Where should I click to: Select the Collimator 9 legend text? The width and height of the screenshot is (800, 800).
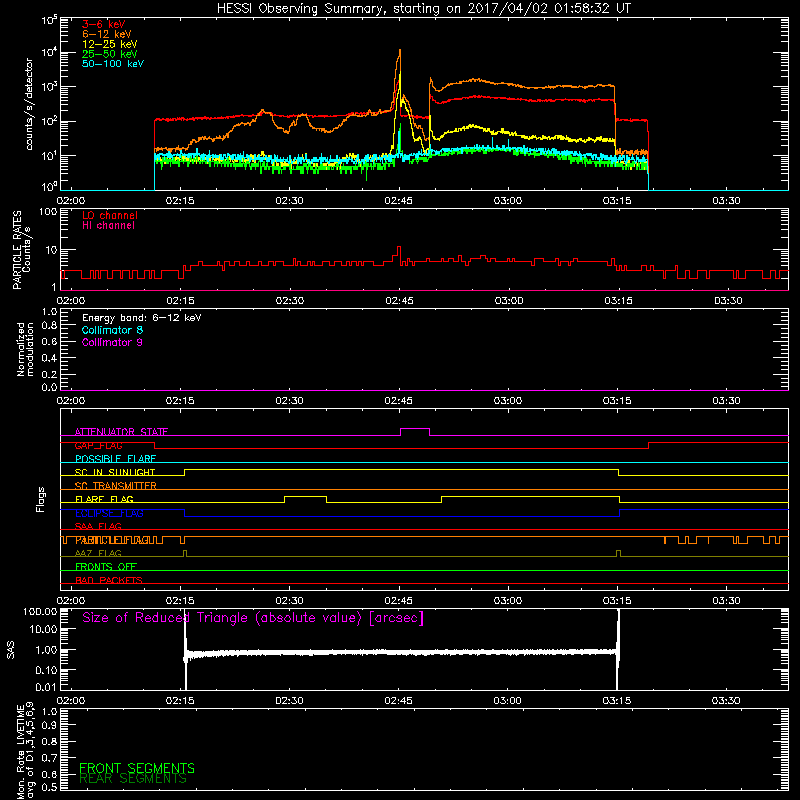point(112,342)
